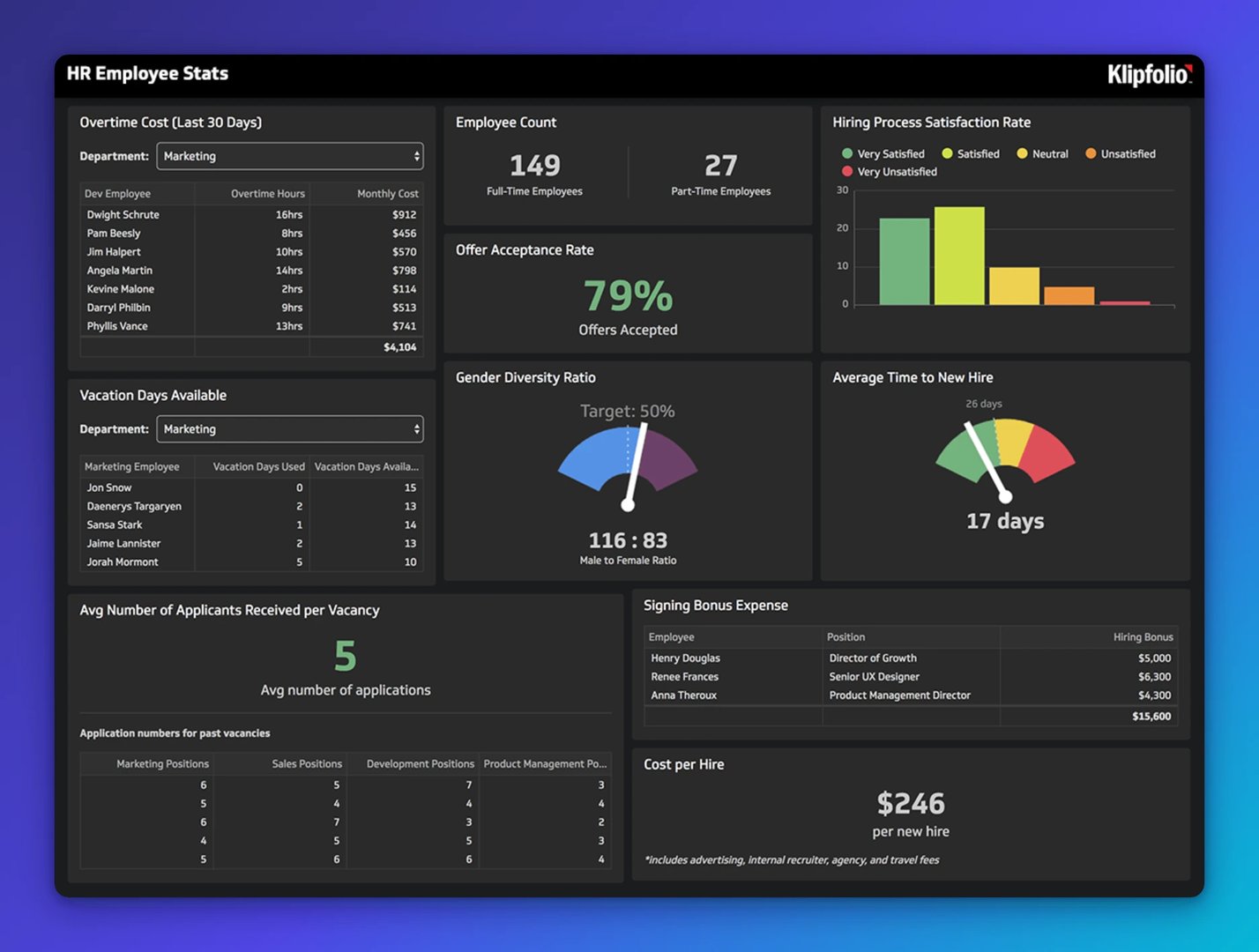Click Phyllis Vance employee name
The width and height of the screenshot is (1259, 952).
tap(117, 326)
